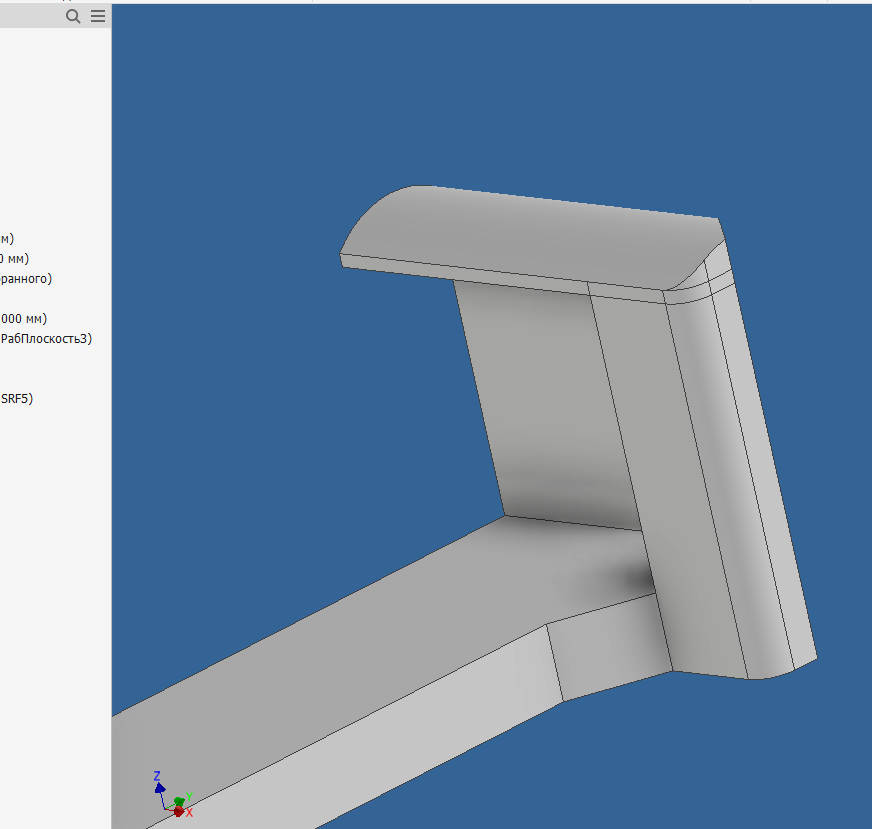Click the second мм feature entry
Screen dimensions: 872x829
pos(15,258)
